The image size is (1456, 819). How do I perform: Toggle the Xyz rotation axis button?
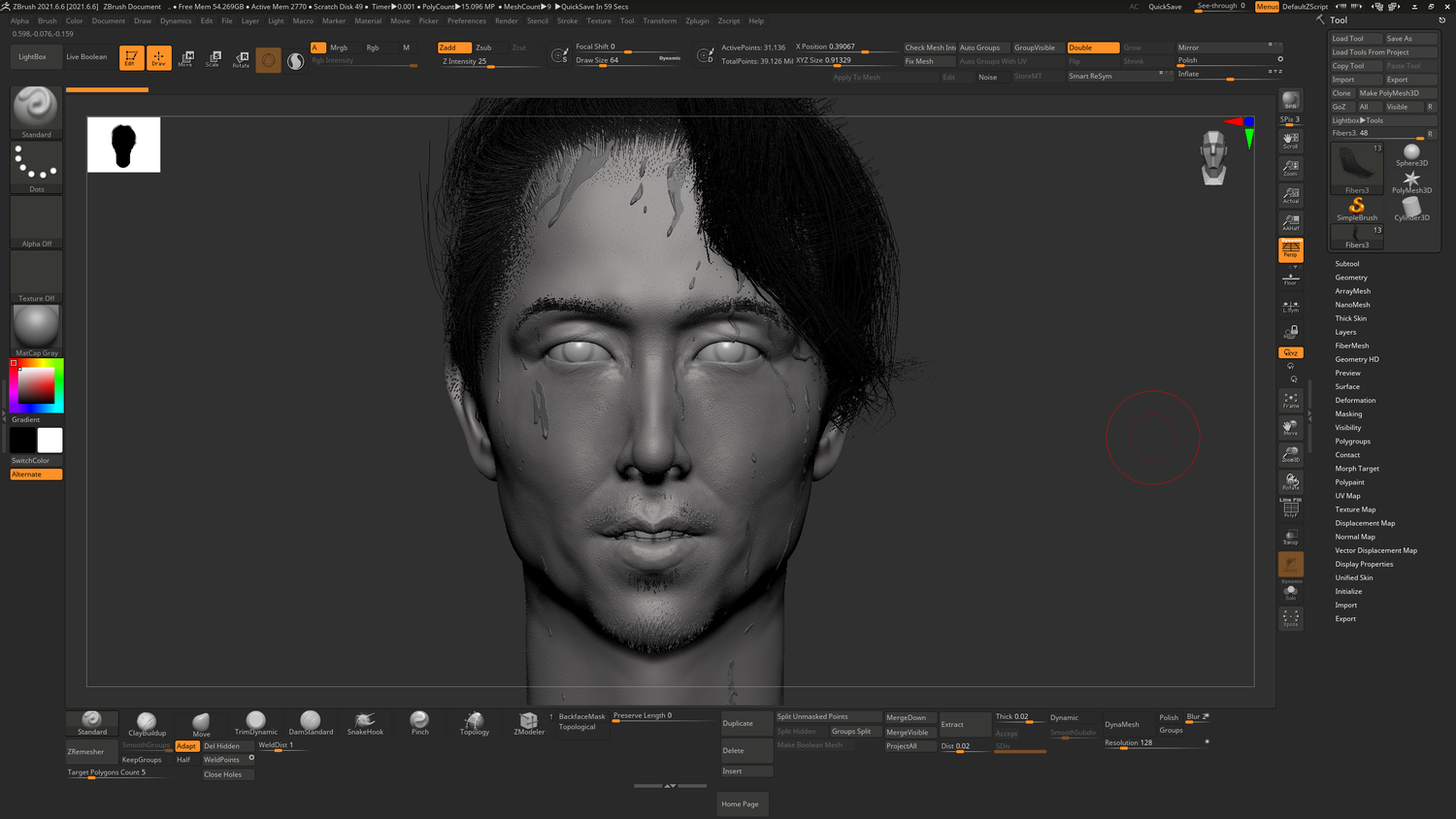point(1291,352)
